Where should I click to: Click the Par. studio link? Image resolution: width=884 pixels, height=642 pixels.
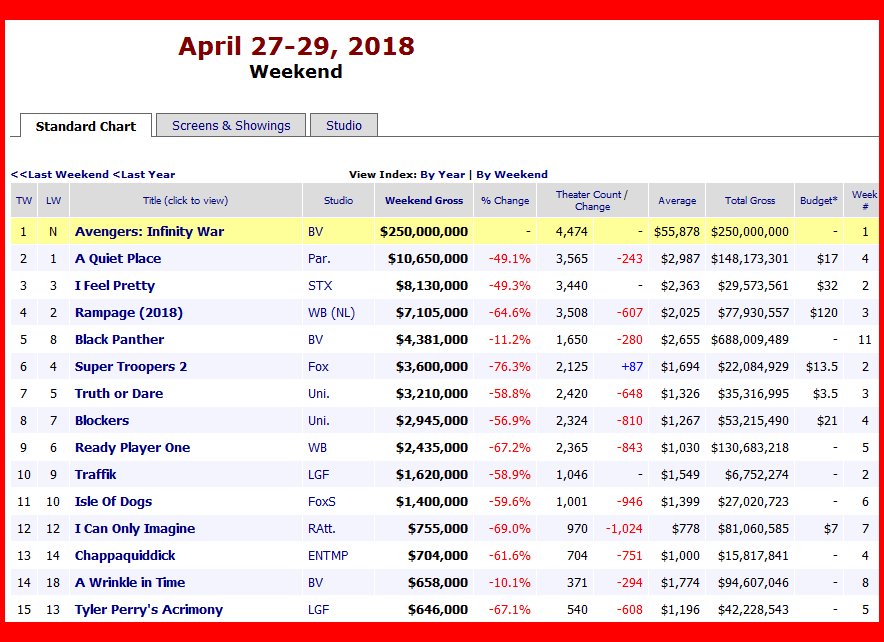click(319, 259)
